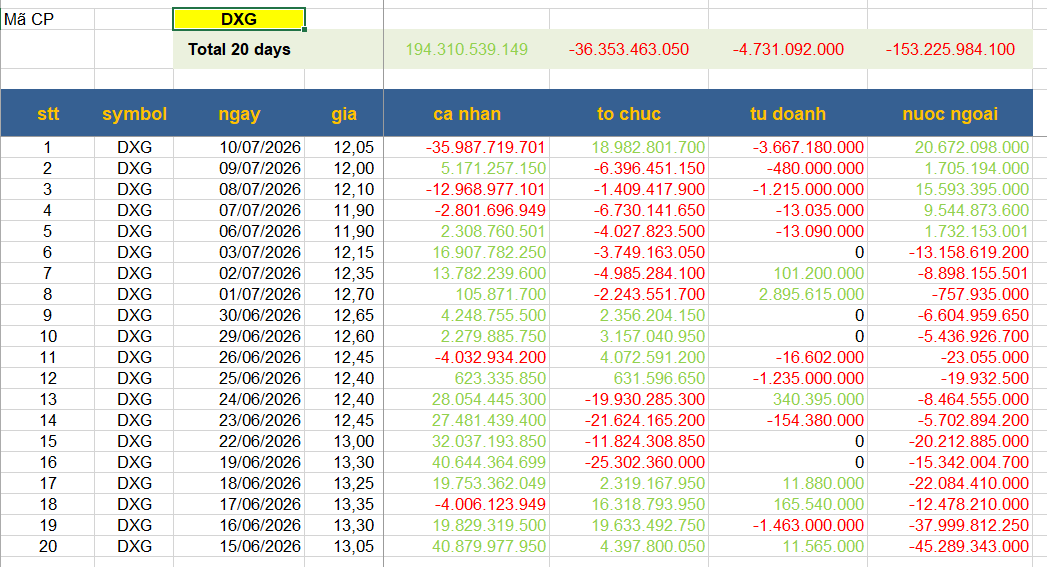1047x567 pixels.
Task: Click the ca nhan column header
Action: (x=467, y=114)
